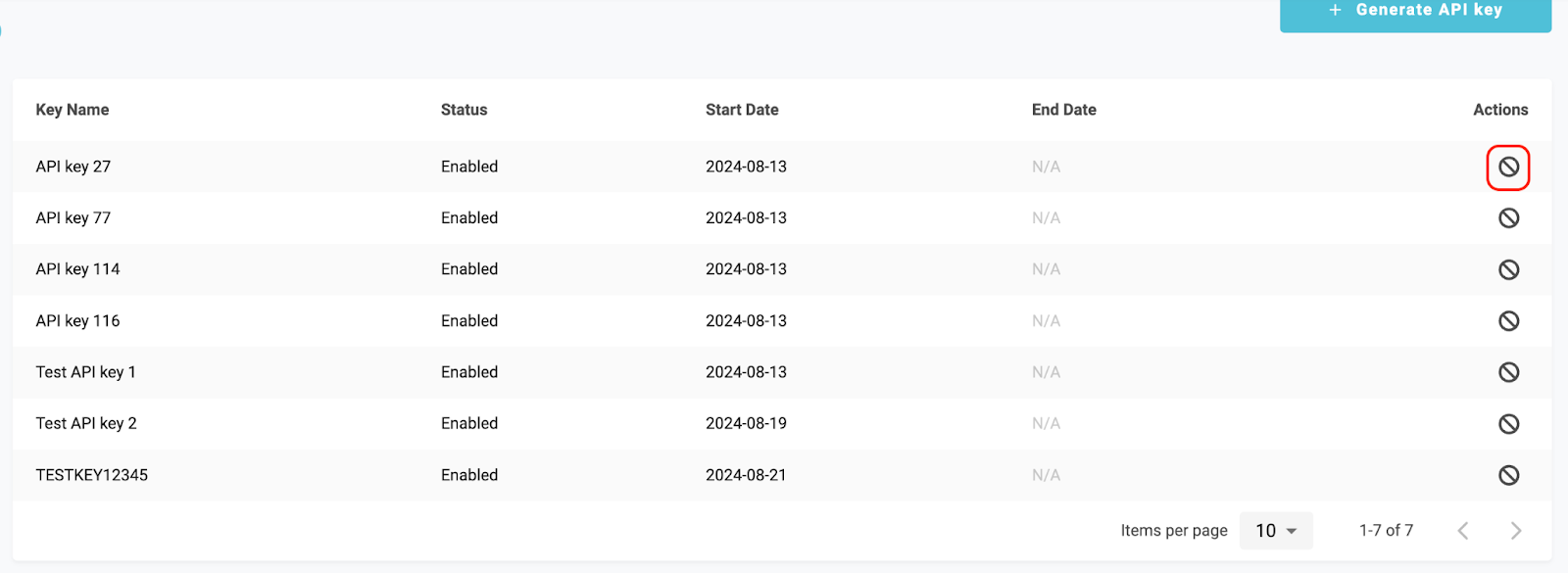Click the disable icon for Test API key 1
Image resolution: width=1568 pixels, height=573 pixels.
(1508, 372)
